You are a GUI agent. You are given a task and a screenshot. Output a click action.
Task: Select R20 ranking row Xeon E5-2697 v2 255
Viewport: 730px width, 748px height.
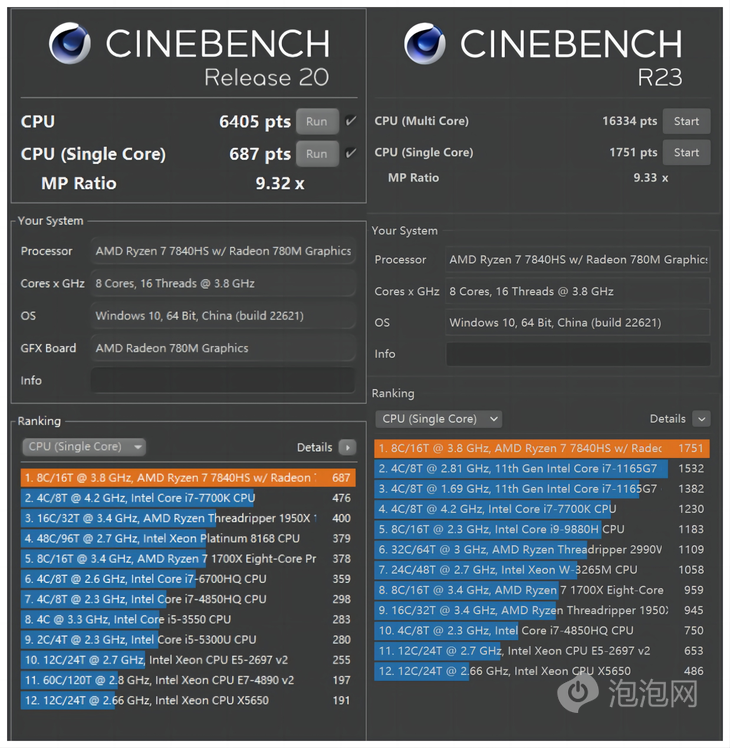188,660
